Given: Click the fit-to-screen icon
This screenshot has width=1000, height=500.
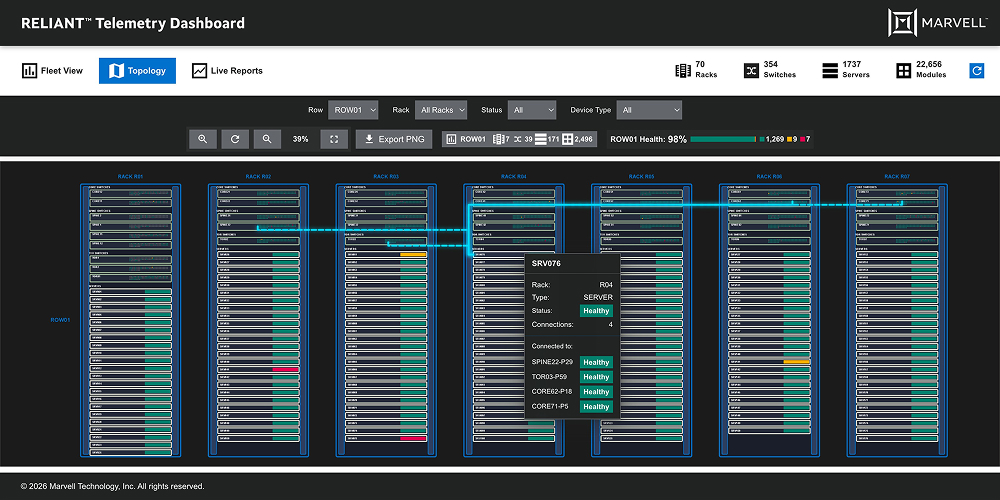Looking at the screenshot, I should (x=334, y=140).
